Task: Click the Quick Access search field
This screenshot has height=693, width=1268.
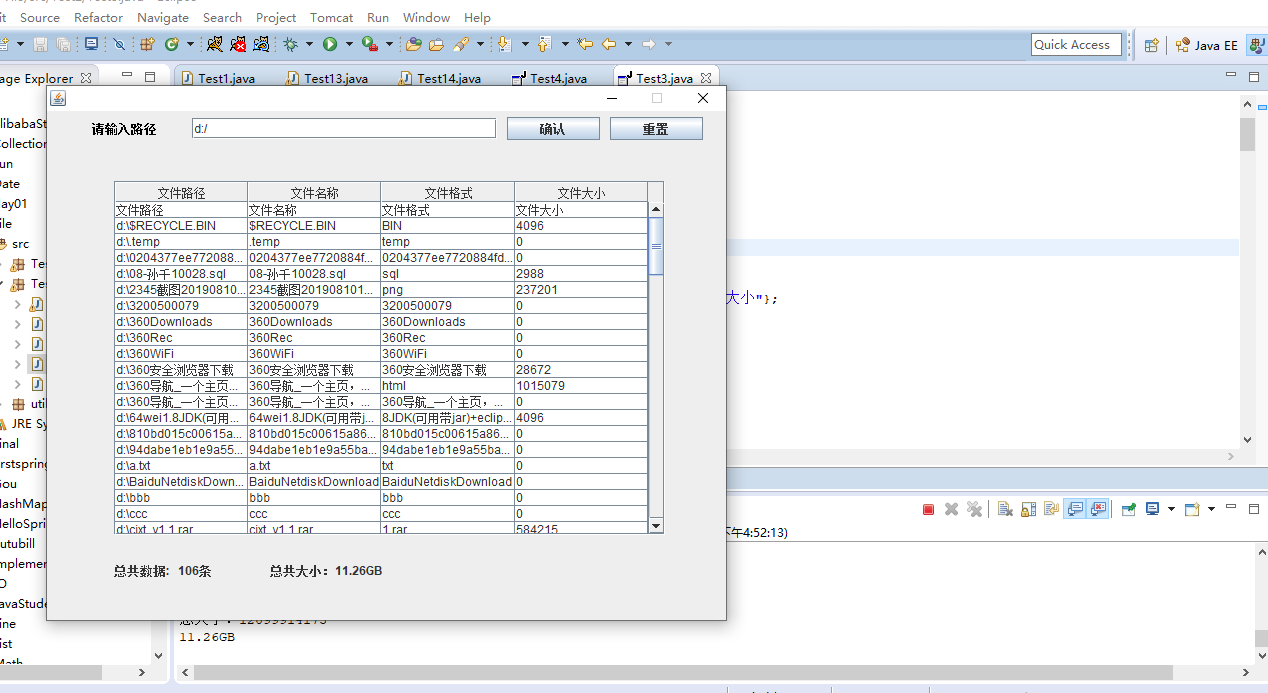Action: (1076, 45)
